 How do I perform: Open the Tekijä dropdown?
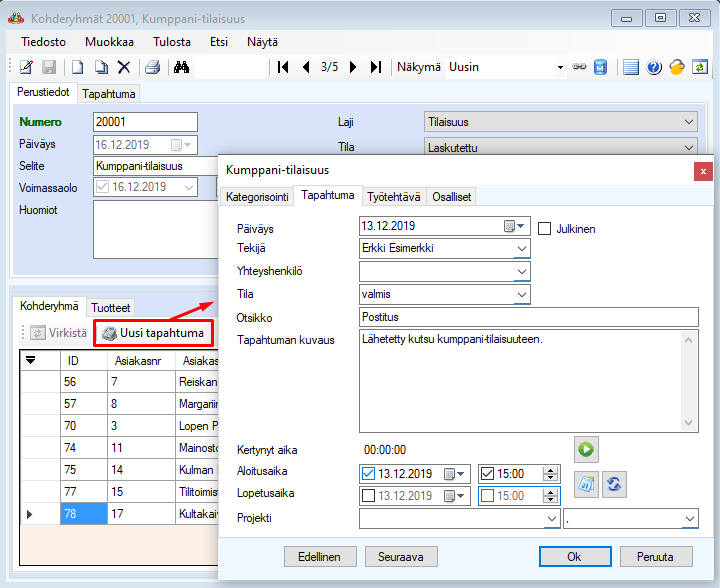(x=522, y=248)
